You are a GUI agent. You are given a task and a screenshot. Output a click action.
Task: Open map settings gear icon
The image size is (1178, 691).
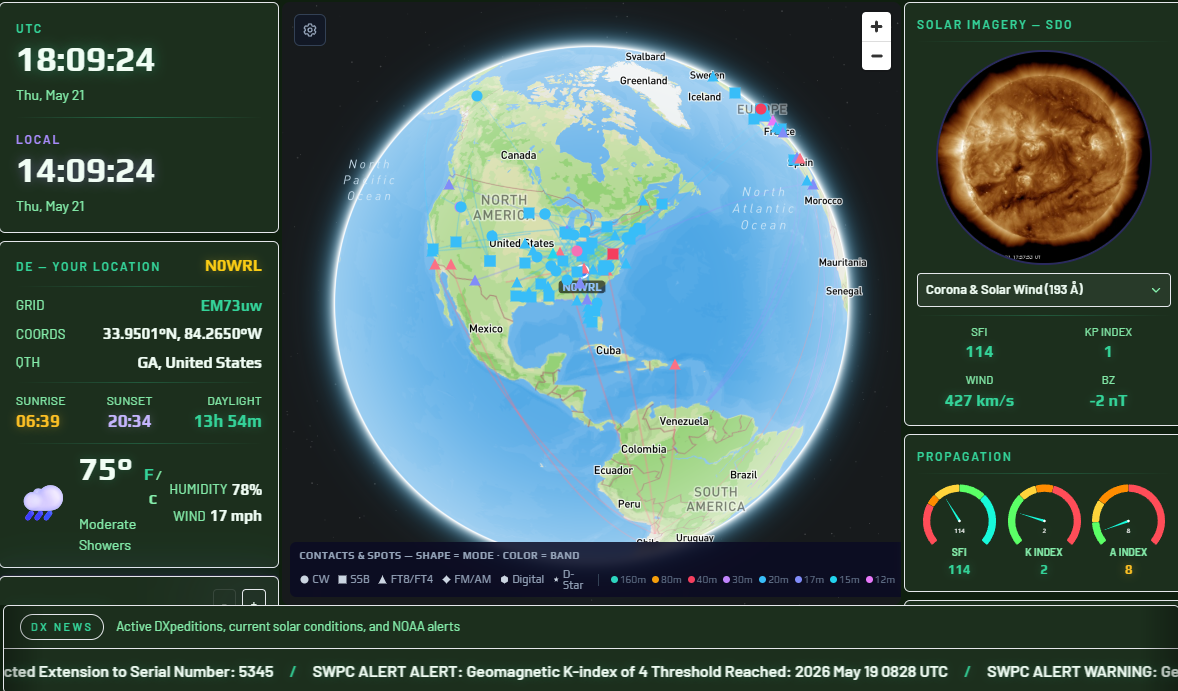(310, 30)
